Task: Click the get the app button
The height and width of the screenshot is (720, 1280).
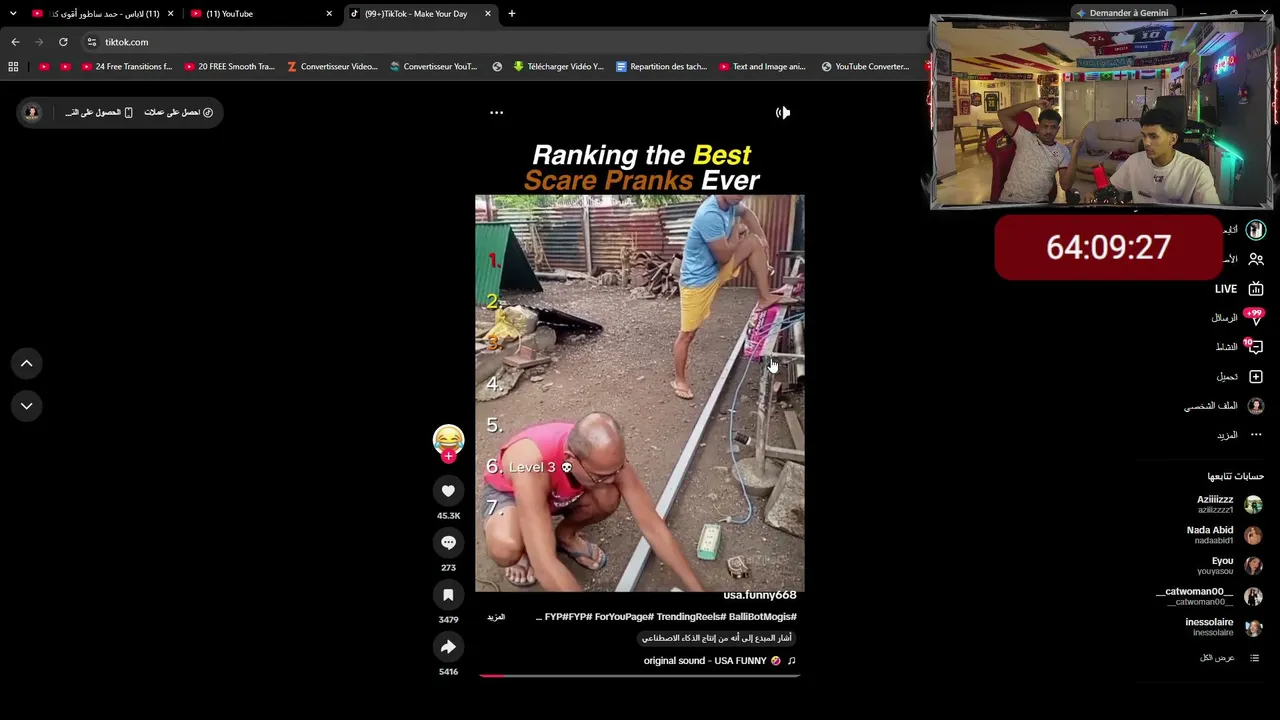Action: [99, 112]
